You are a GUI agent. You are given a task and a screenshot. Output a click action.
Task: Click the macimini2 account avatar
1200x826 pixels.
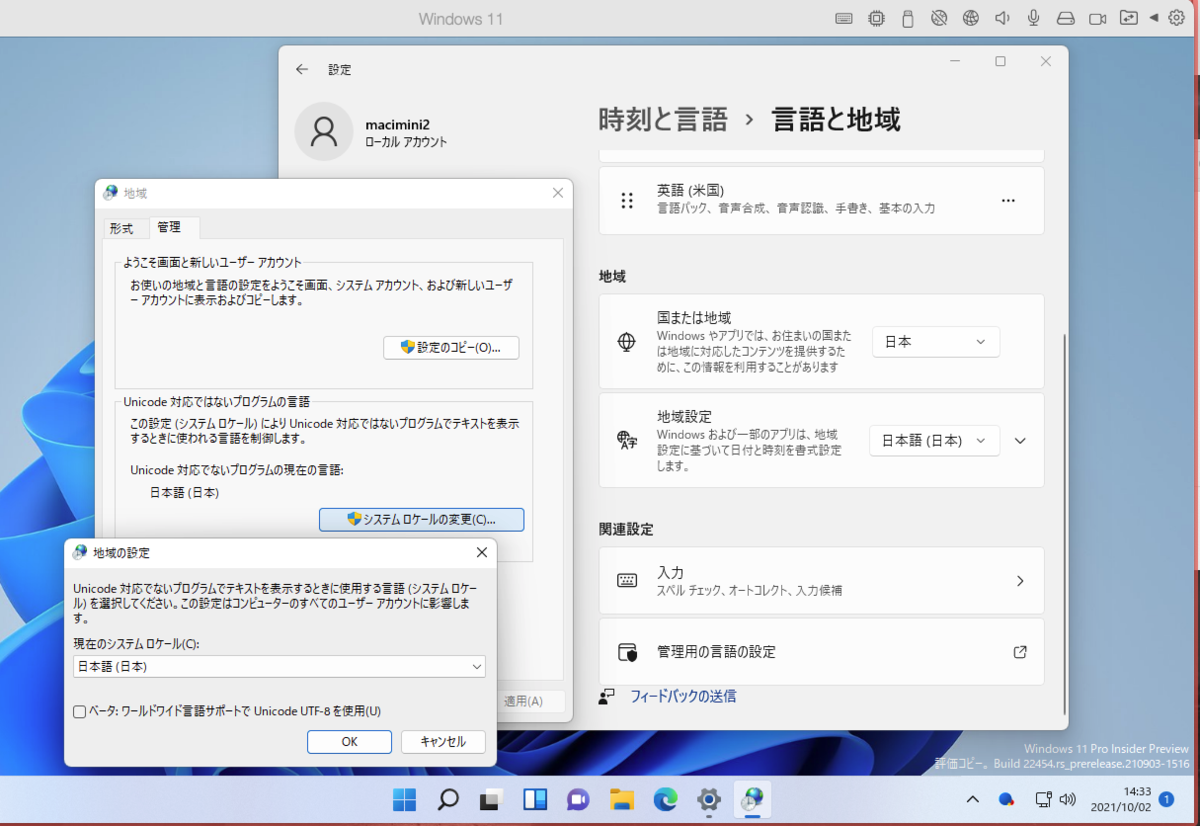click(x=323, y=131)
